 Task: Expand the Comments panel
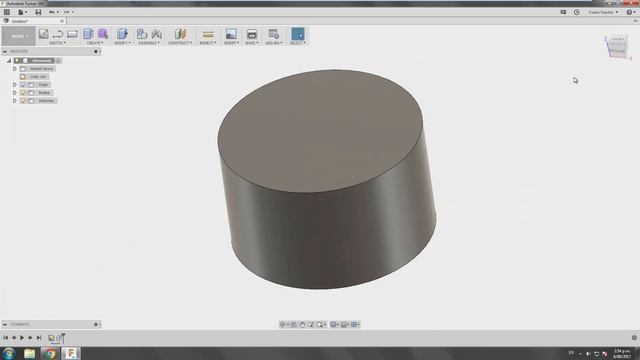5,324
